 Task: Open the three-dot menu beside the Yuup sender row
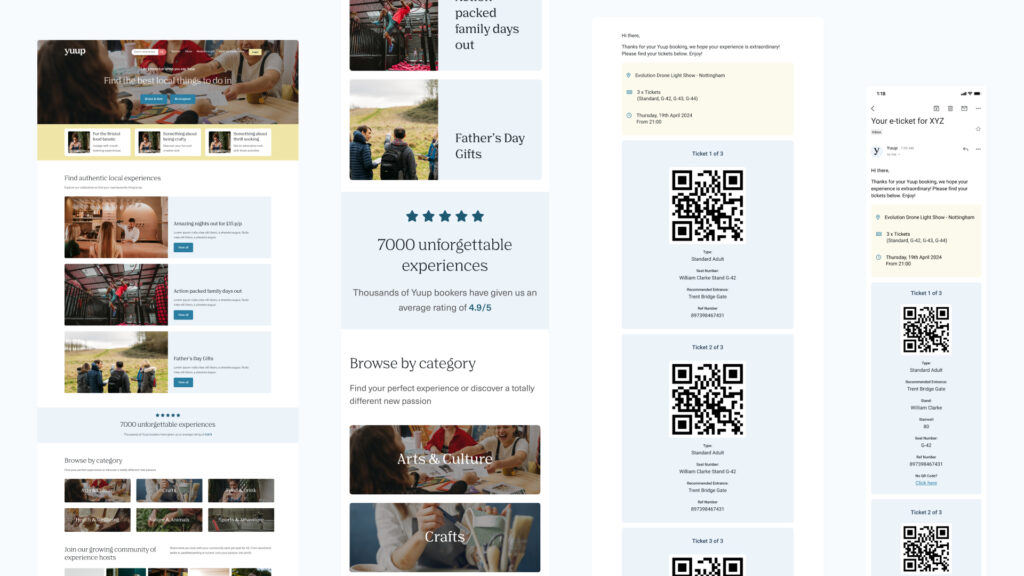pos(978,149)
